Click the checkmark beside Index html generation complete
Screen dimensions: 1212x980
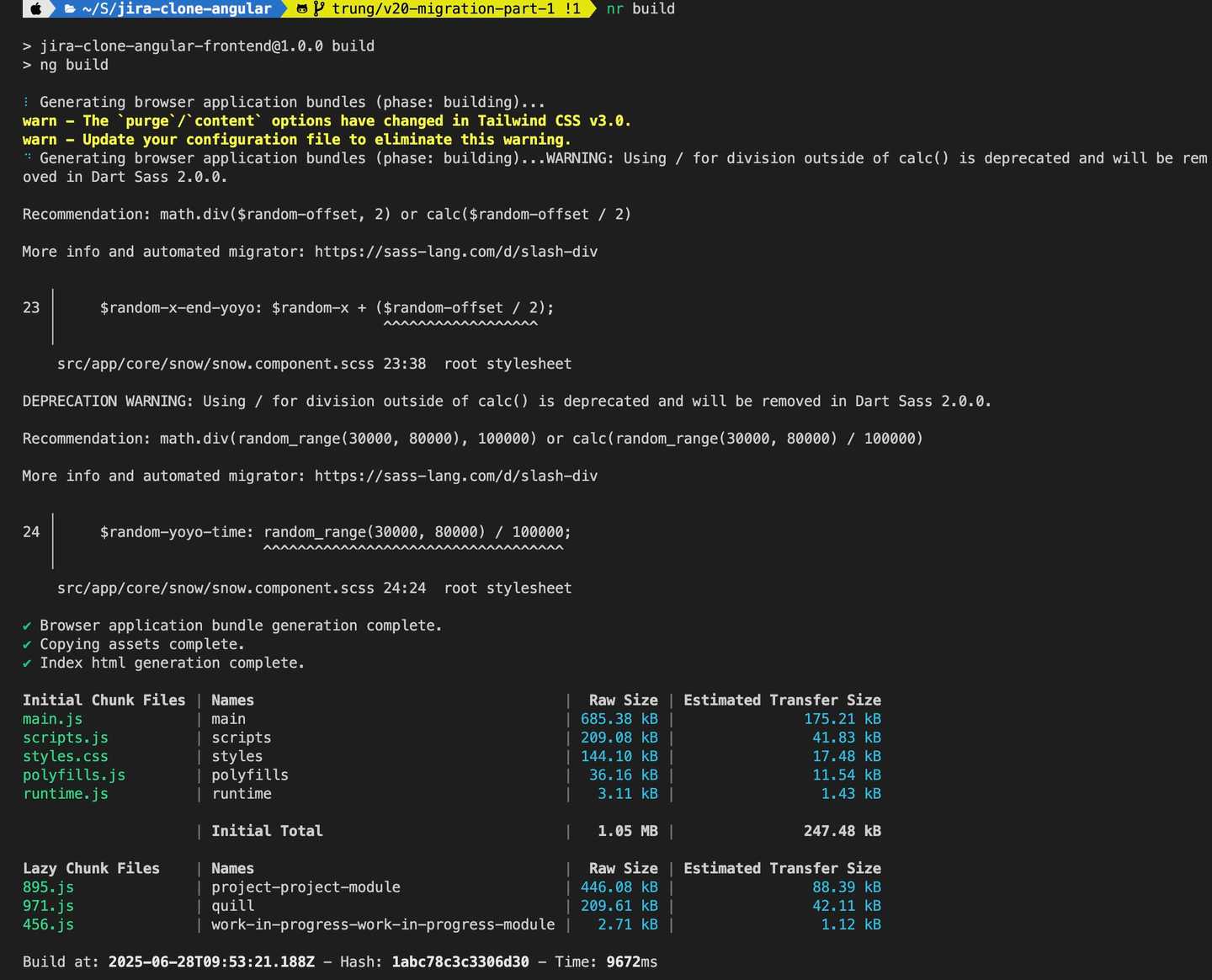(x=27, y=663)
